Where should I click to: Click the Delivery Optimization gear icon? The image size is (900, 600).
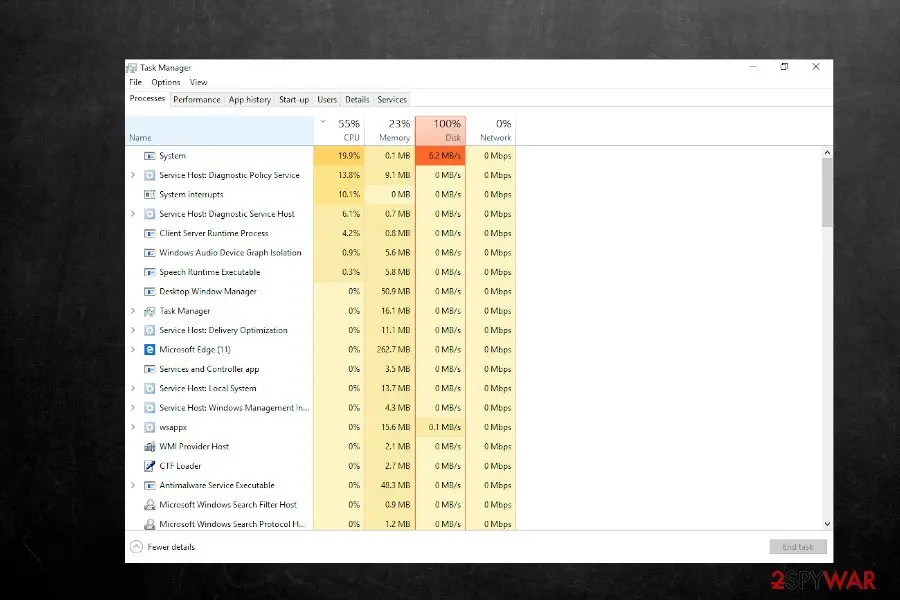149,330
